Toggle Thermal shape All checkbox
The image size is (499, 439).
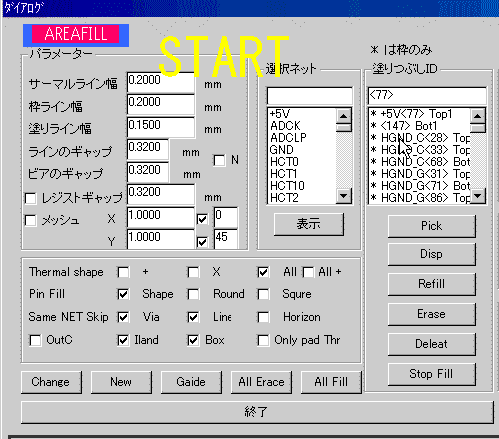point(263,272)
